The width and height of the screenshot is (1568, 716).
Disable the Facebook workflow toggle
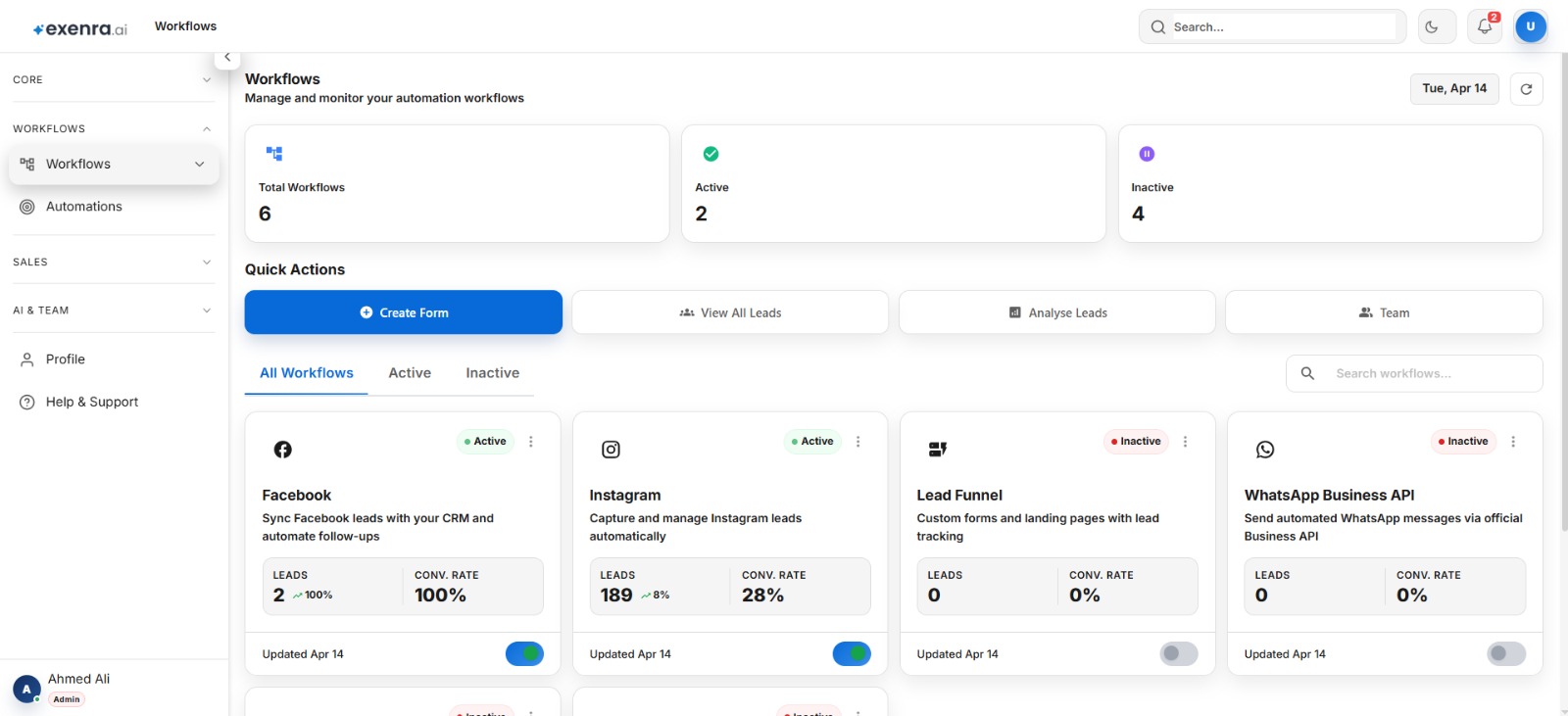(524, 653)
